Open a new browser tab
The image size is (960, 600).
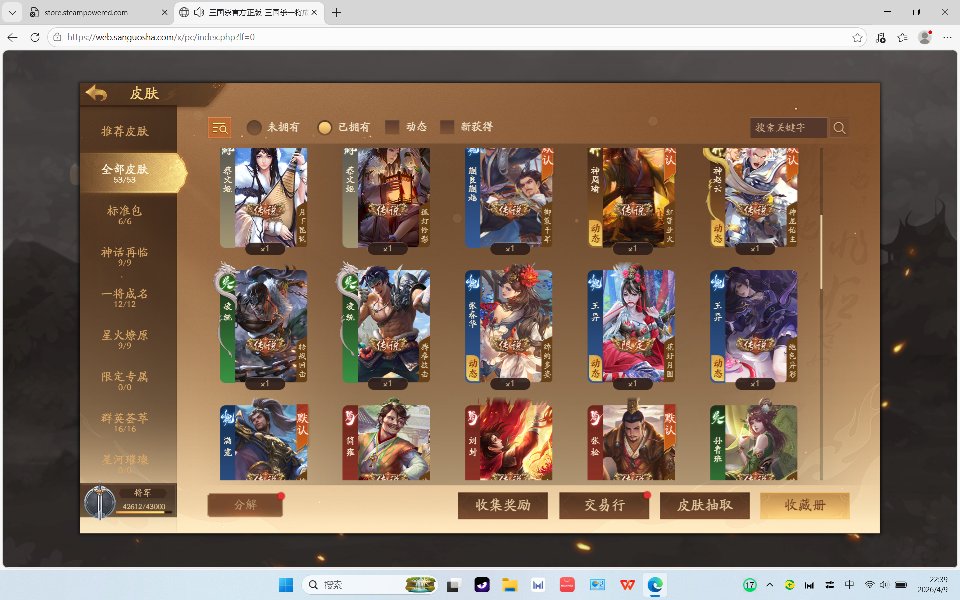coord(336,13)
